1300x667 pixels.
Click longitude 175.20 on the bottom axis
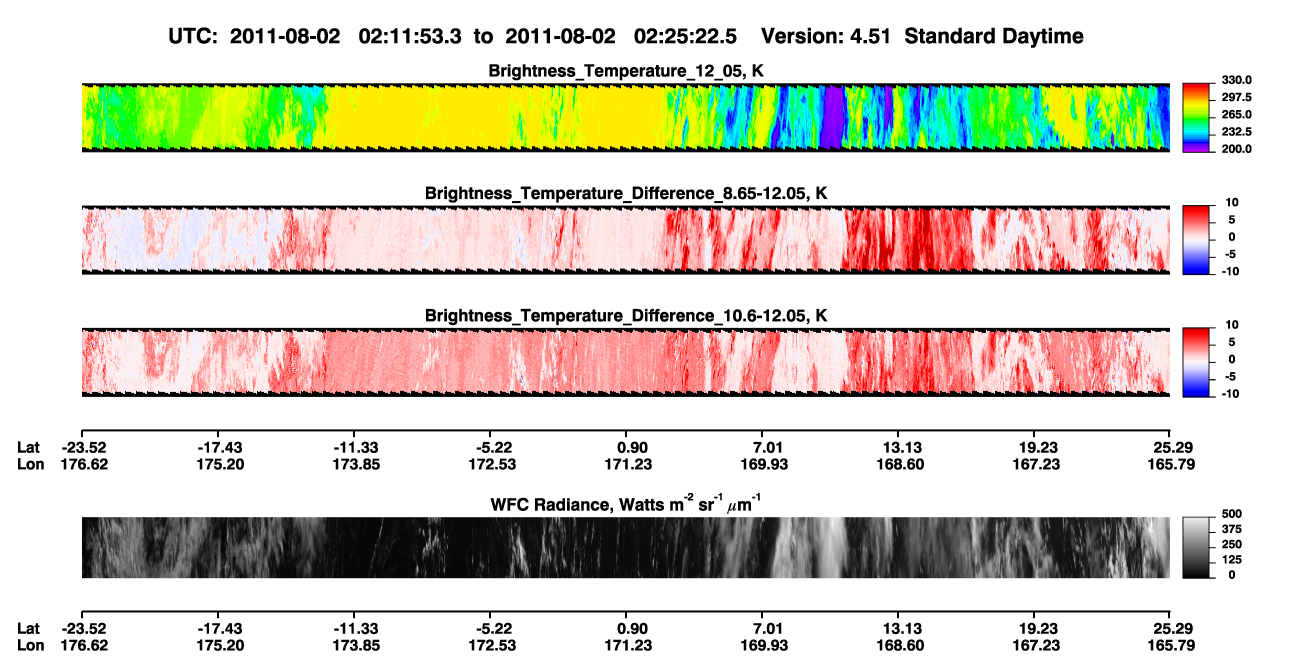(218, 645)
